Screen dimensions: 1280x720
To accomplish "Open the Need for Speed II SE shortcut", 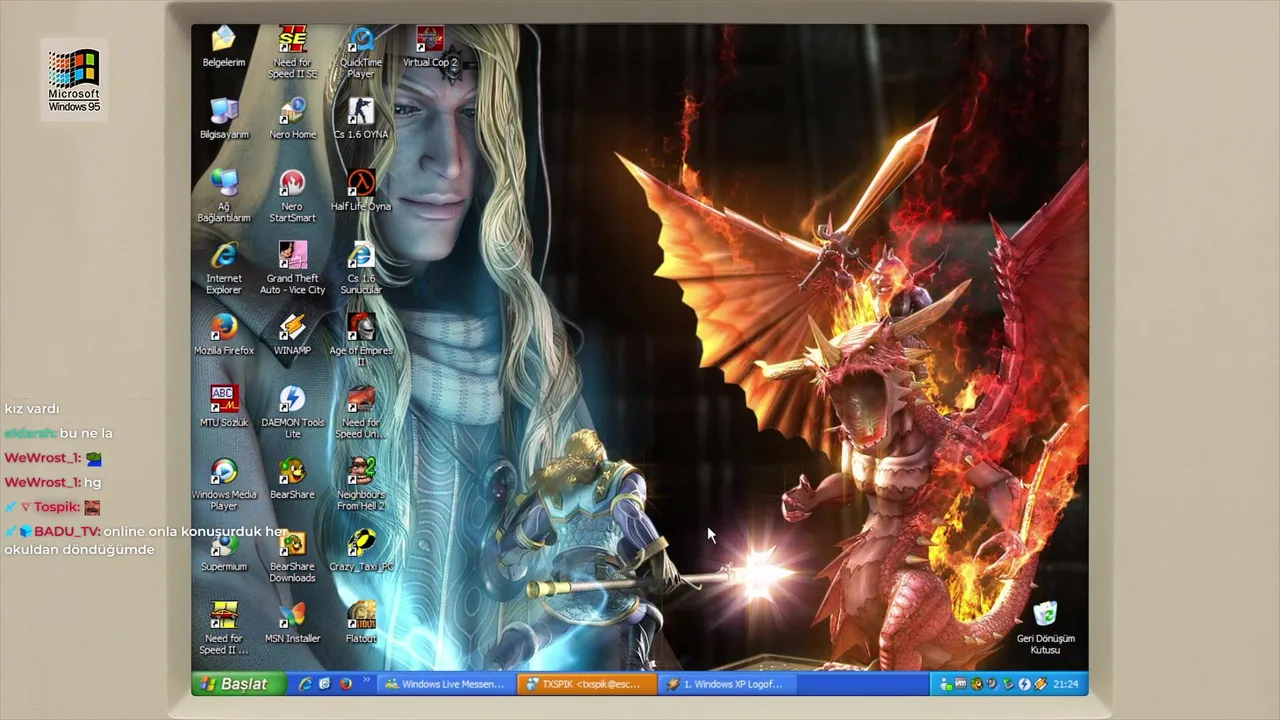I will 292,53.
